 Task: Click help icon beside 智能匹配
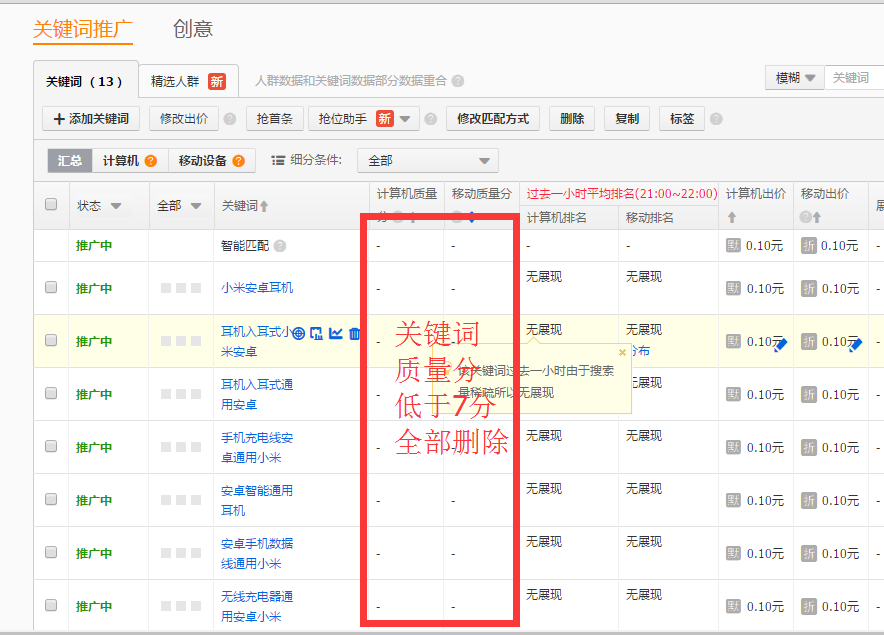280,246
